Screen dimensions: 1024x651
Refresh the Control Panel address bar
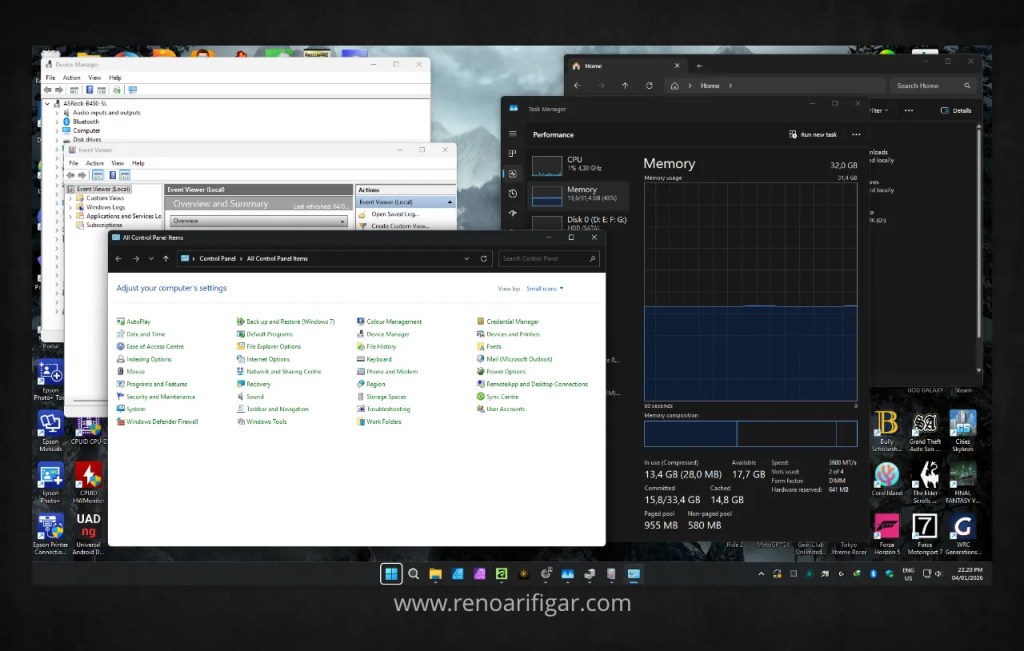(484, 259)
